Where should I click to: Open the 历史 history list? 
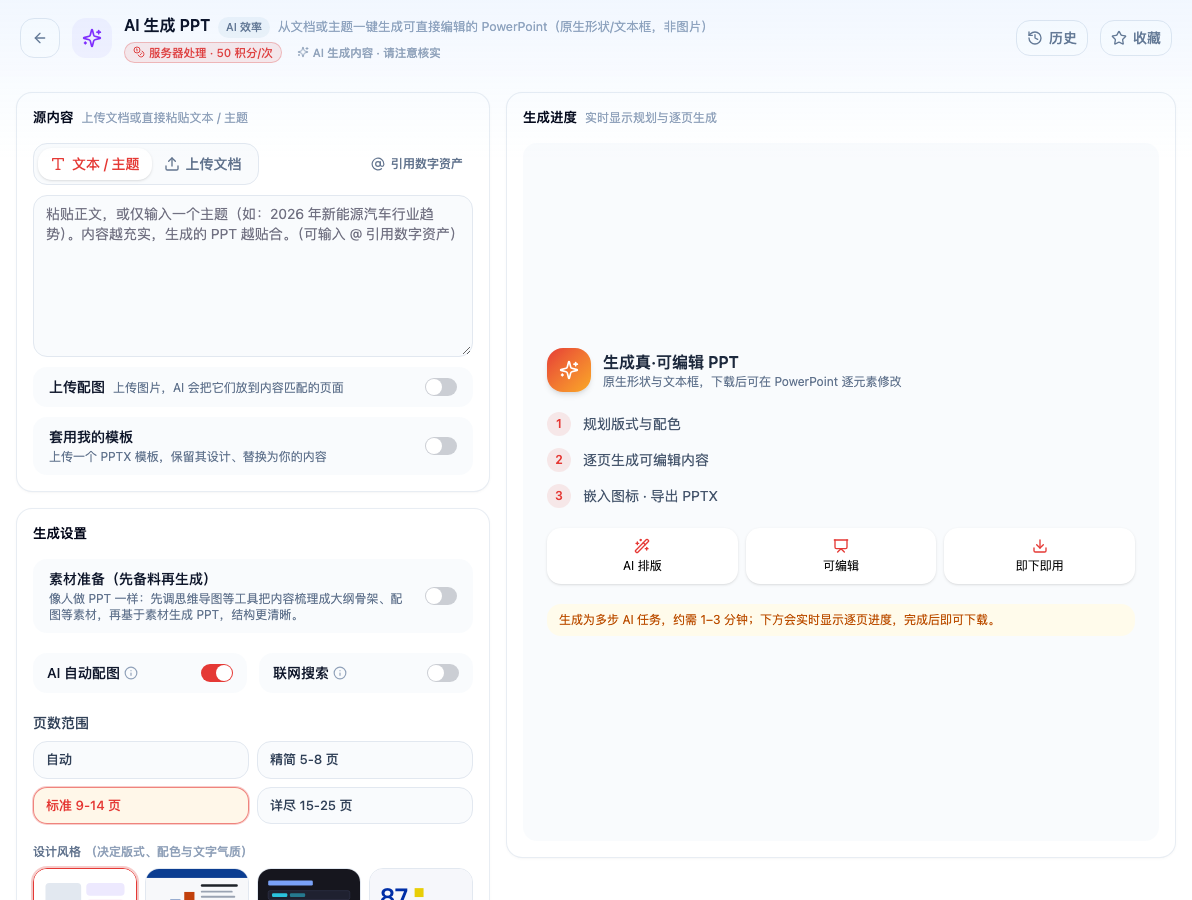(1052, 38)
